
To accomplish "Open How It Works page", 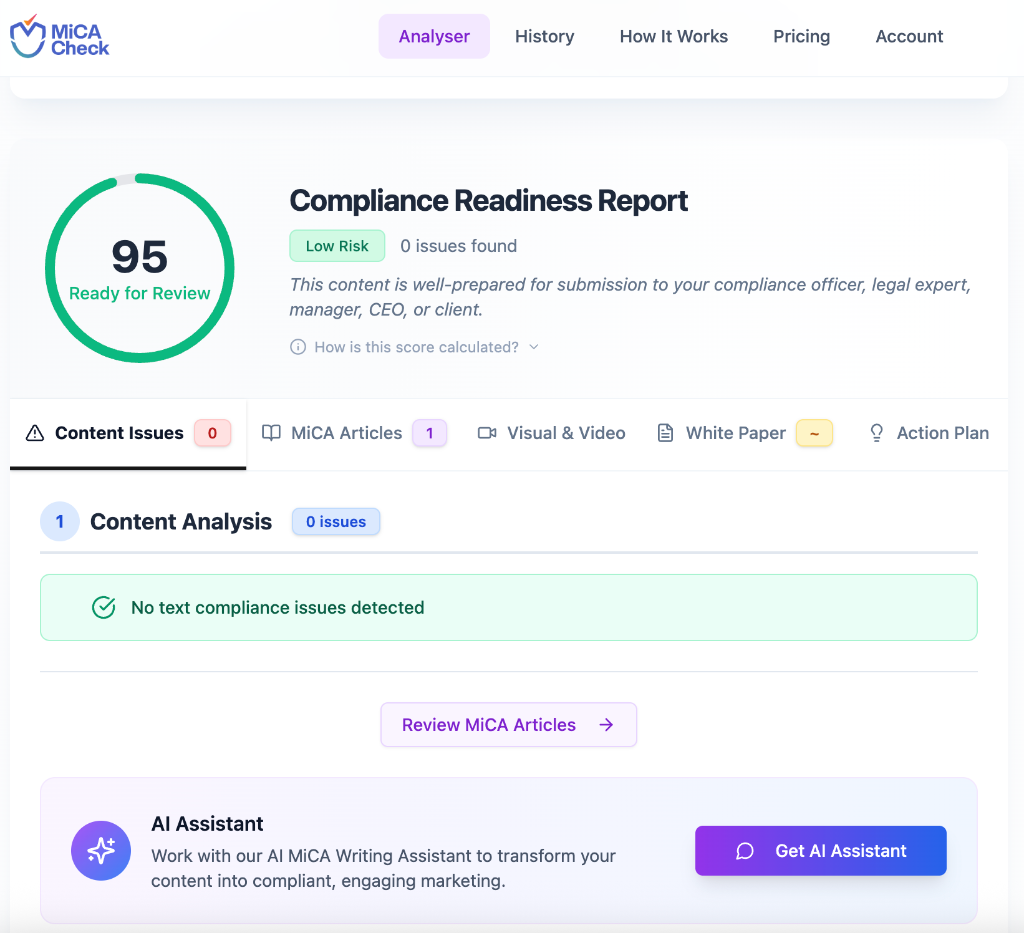I will (673, 37).
